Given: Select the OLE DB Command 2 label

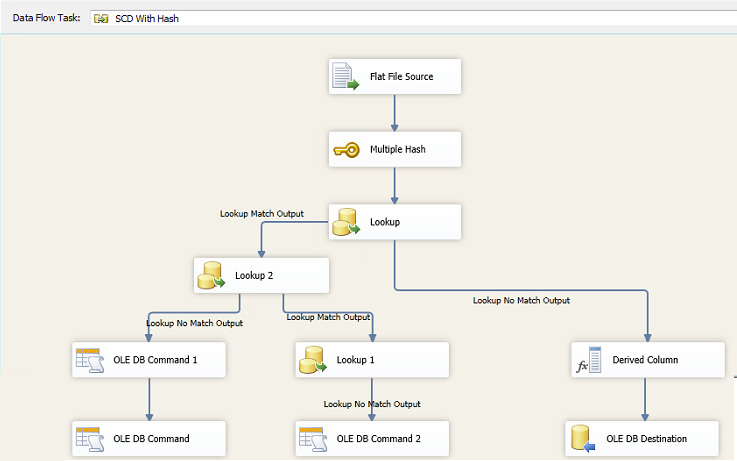Looking at the screenshot, I should [378, 439].
